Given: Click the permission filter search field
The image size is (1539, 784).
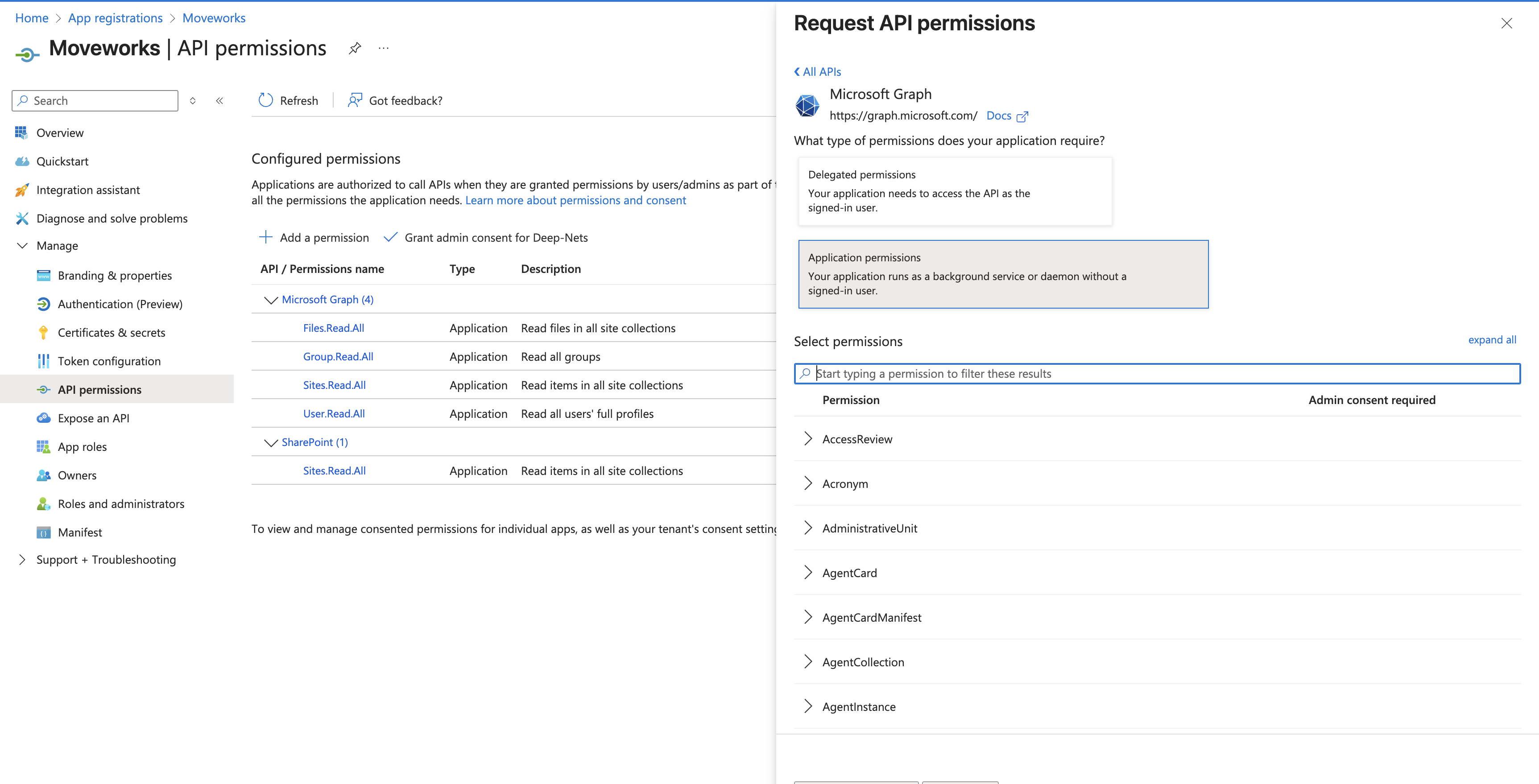Looking at the screenshot, I should (1159, 374).
